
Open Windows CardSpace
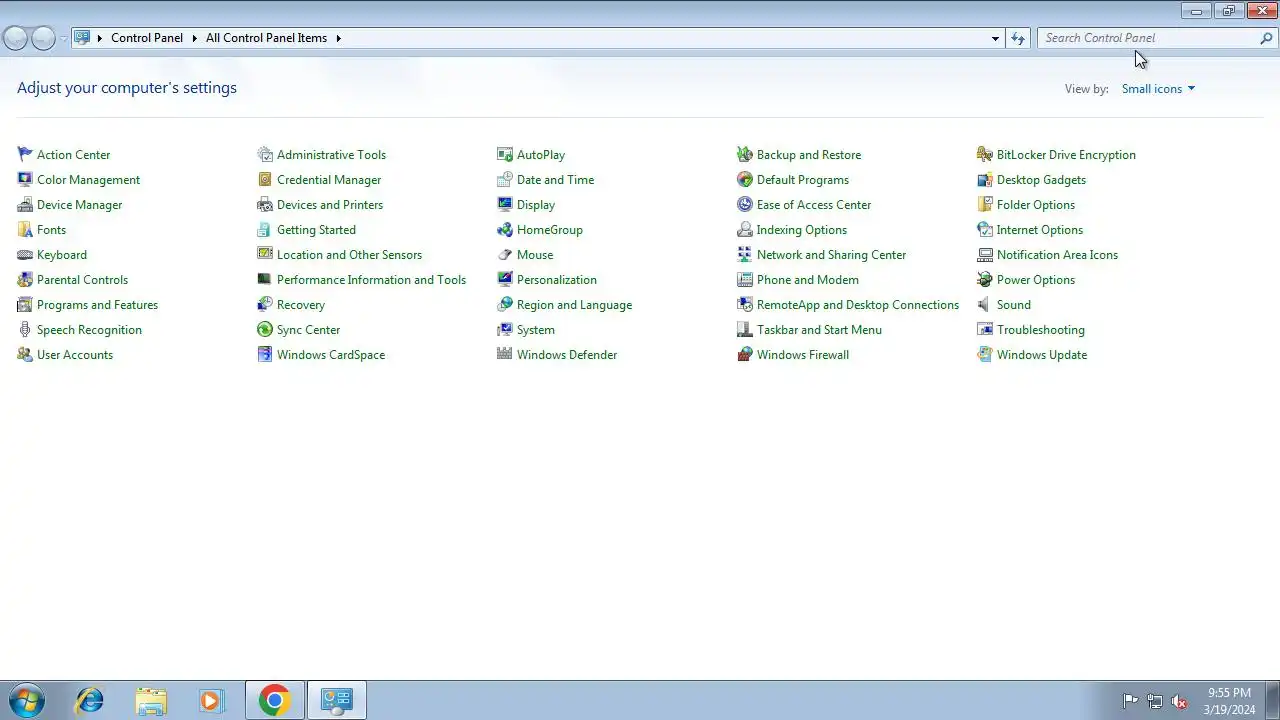click(x=331, y=354)
